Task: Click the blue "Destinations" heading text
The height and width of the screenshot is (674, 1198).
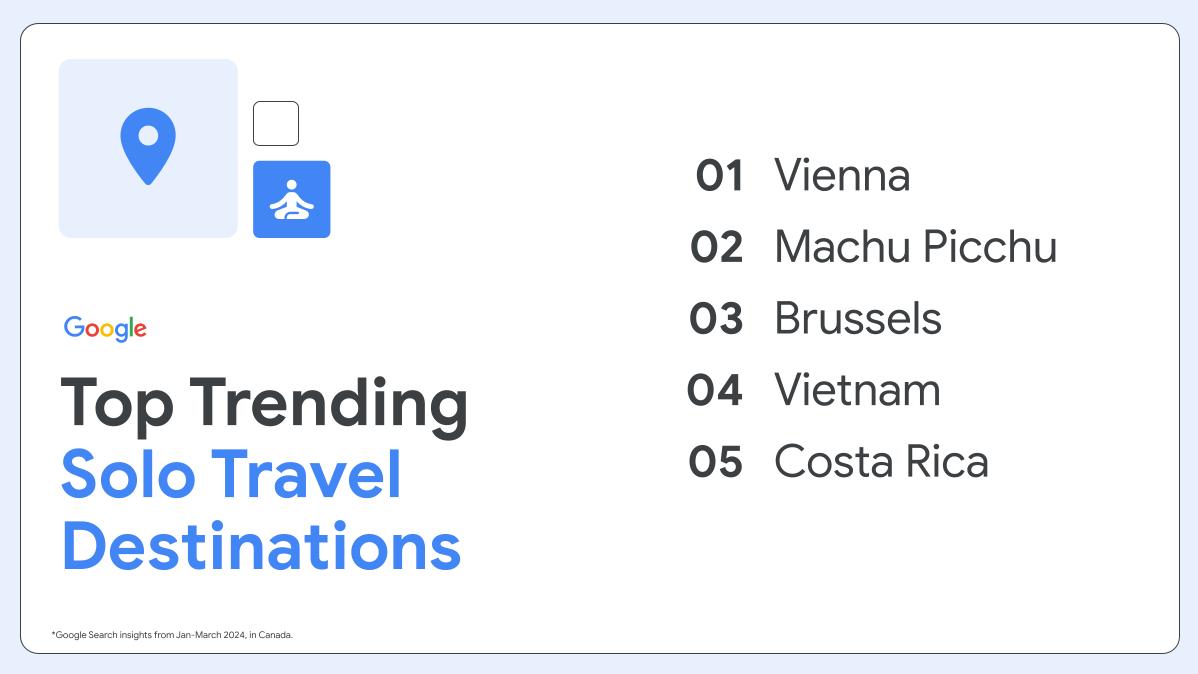Action: point(261,546)
